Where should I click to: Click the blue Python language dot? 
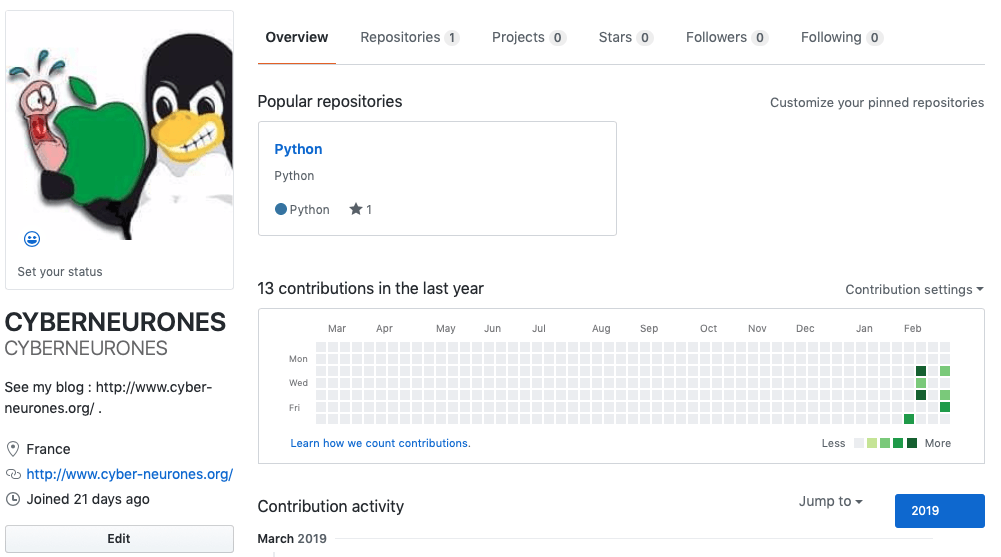(x=281, y=209)
